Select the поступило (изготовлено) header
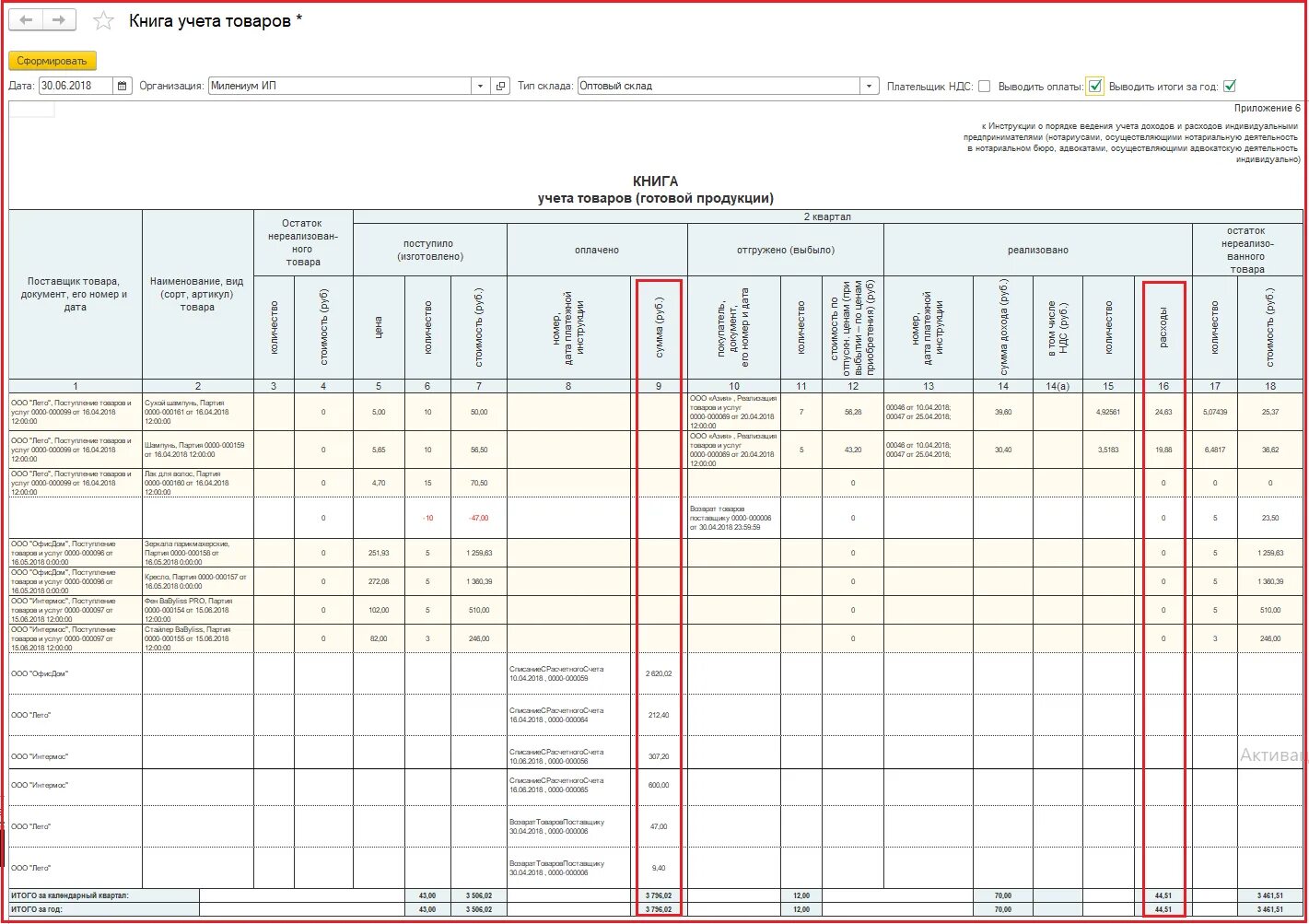This screenshot has width=1309, height=924. 429,250
